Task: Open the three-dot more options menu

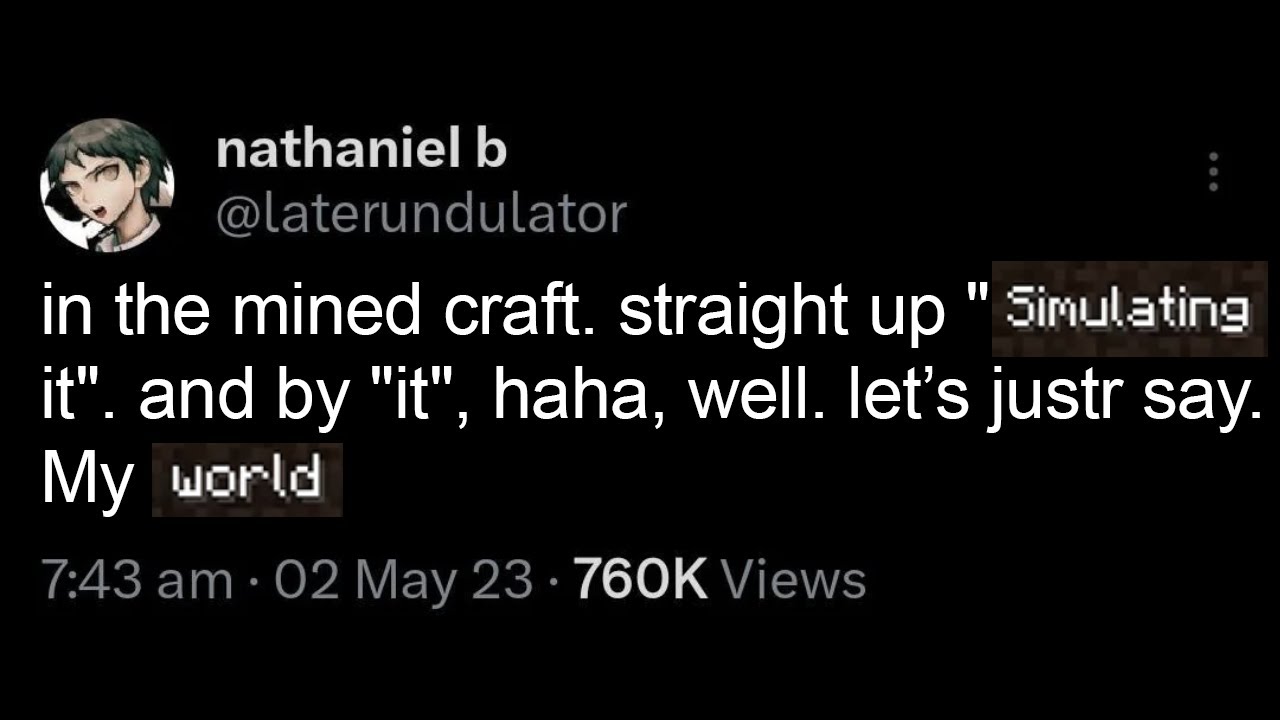Action: coord(1213,172)
